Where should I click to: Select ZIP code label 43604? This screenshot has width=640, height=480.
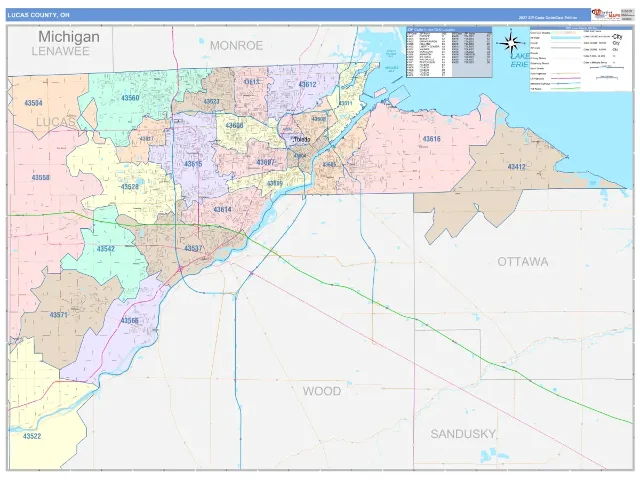[300, 156]
